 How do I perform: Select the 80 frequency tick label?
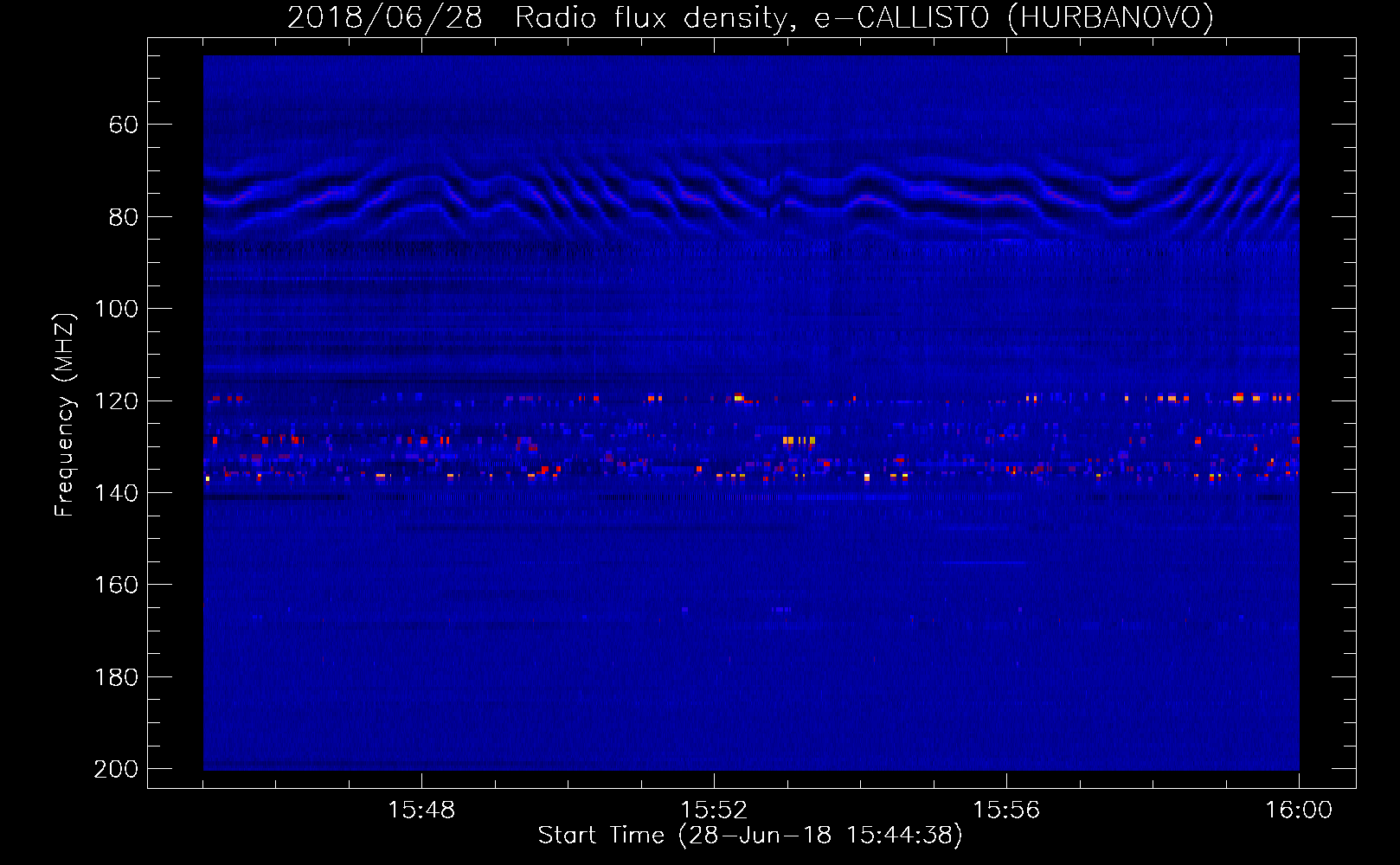click(x=123, y=217)
